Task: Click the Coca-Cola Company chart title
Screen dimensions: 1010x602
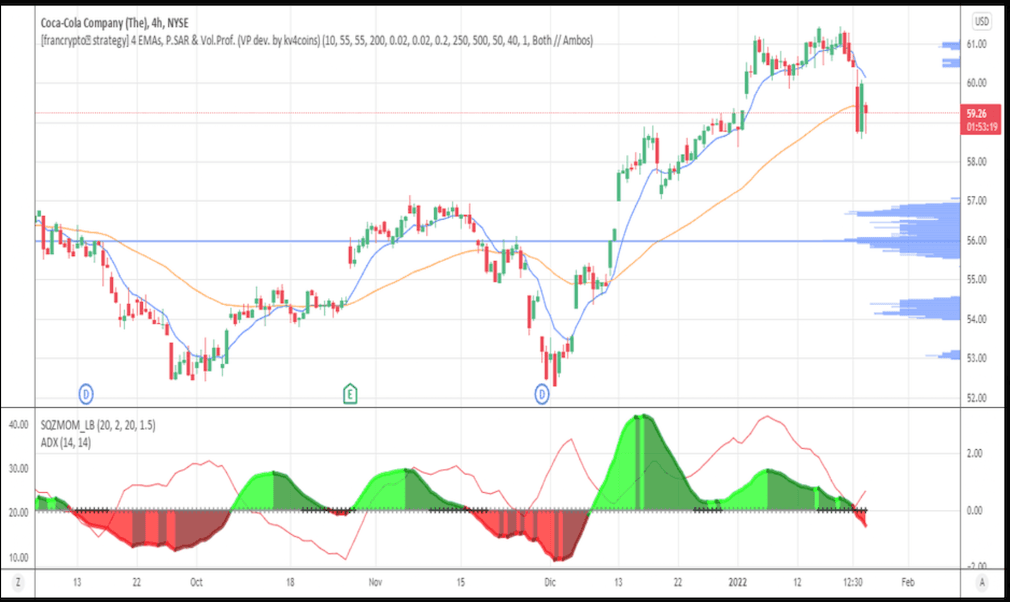Action: 115,23
